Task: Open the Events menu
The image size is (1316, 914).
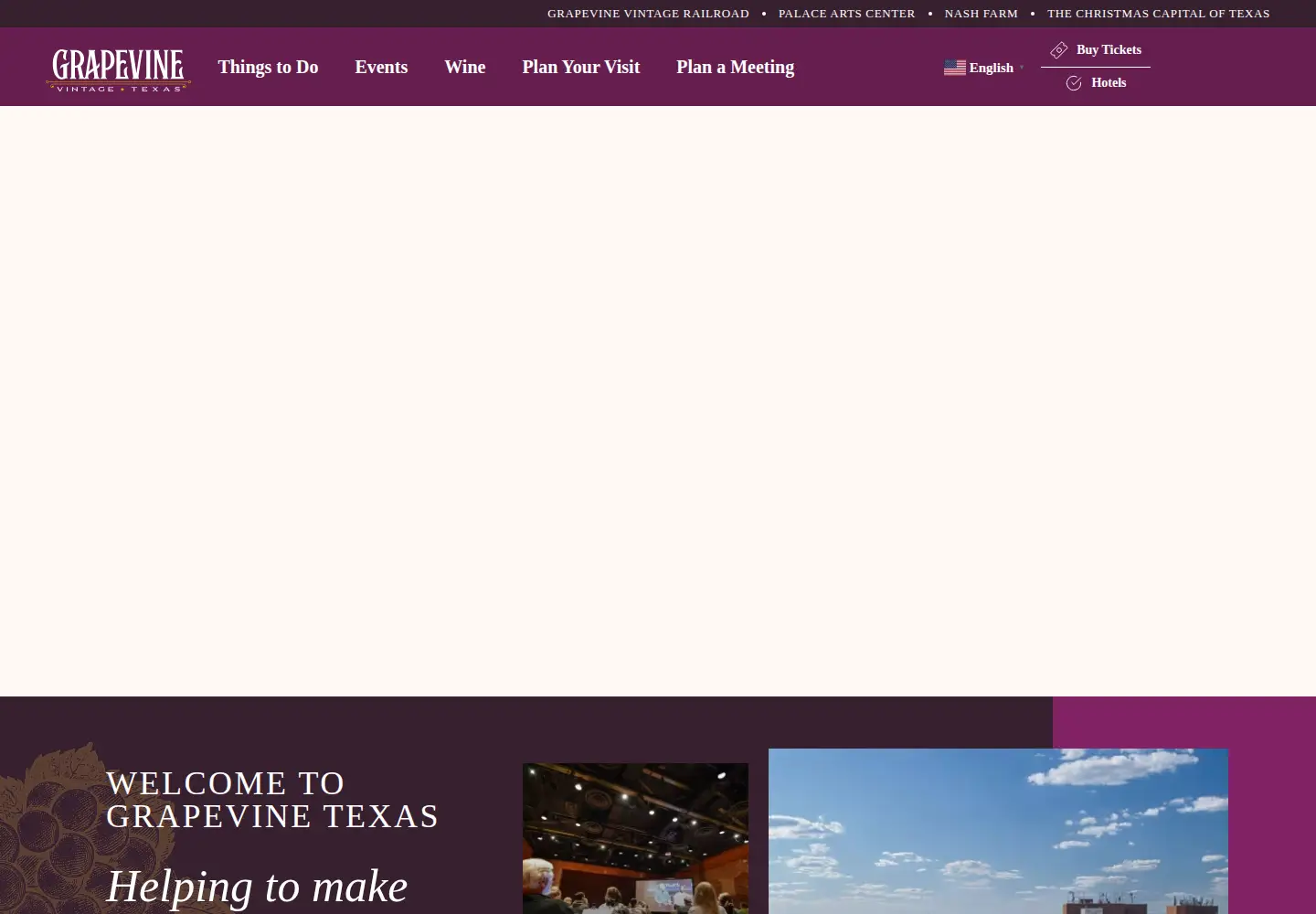Action: 381,67
